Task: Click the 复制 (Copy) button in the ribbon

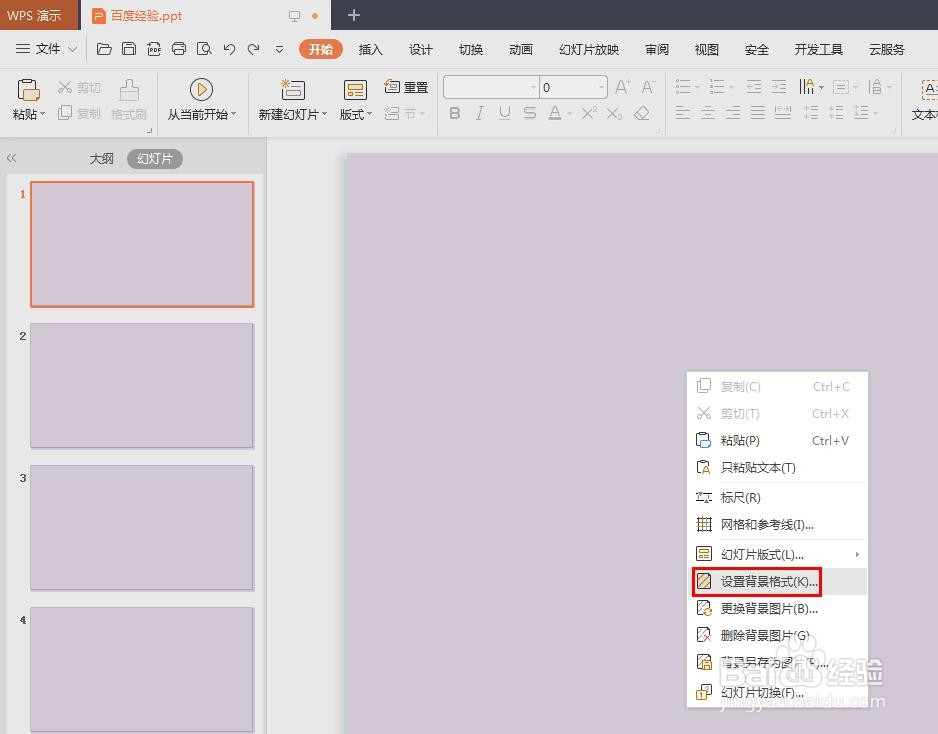Action: coord(79,112)
